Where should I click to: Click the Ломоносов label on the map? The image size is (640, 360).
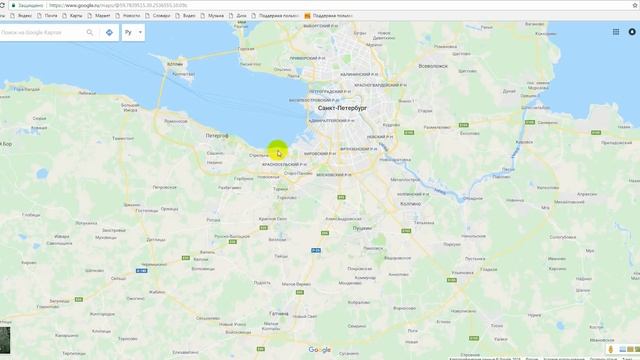coord(176,121)
